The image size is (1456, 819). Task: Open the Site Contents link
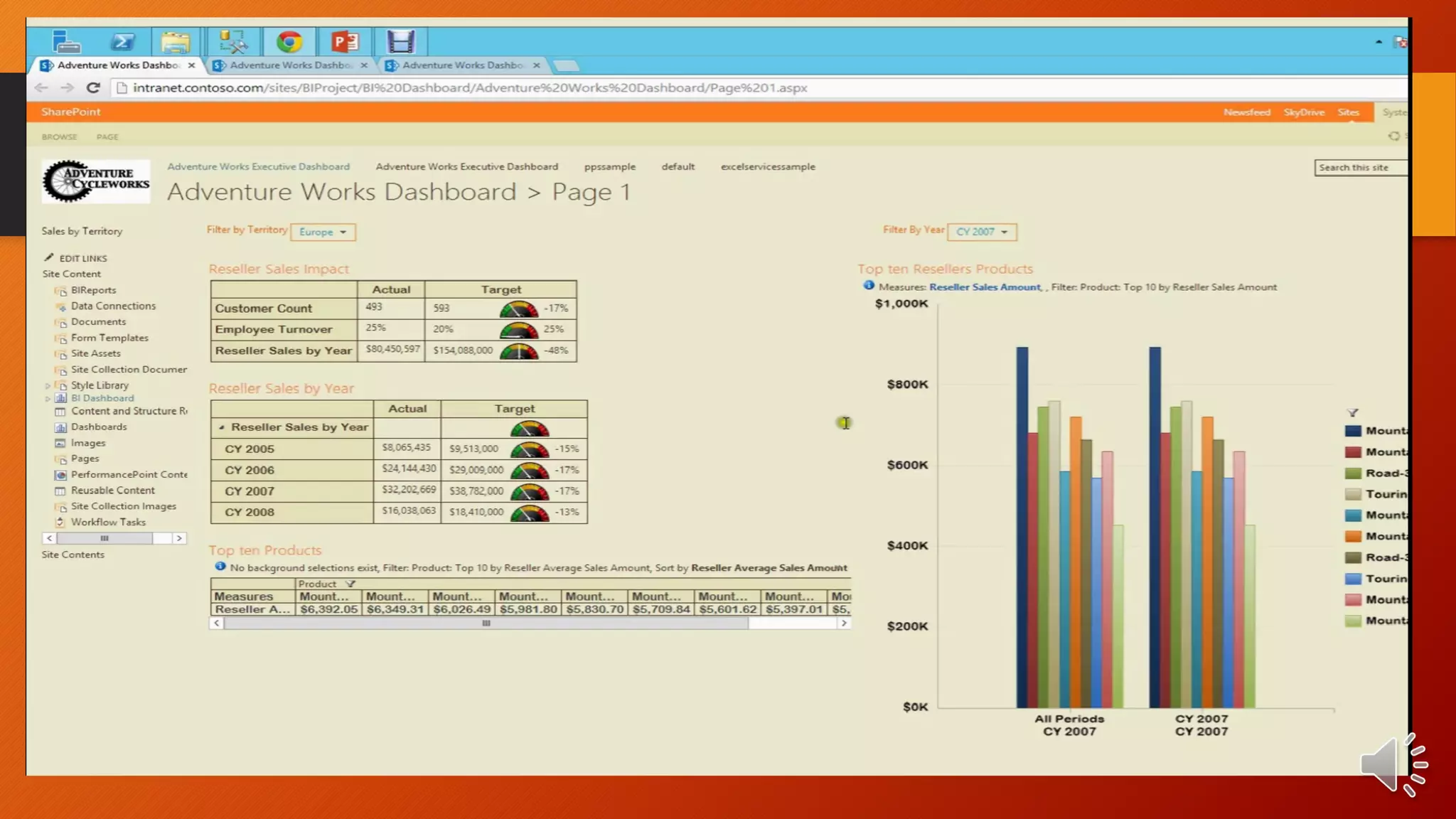click(x=73, y=555)
